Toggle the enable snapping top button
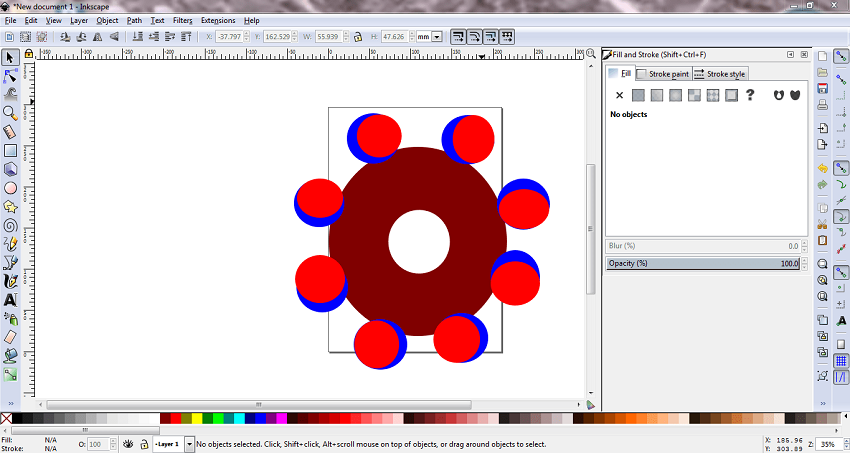This screenshot has height=453, width=850. click(841, 56)
